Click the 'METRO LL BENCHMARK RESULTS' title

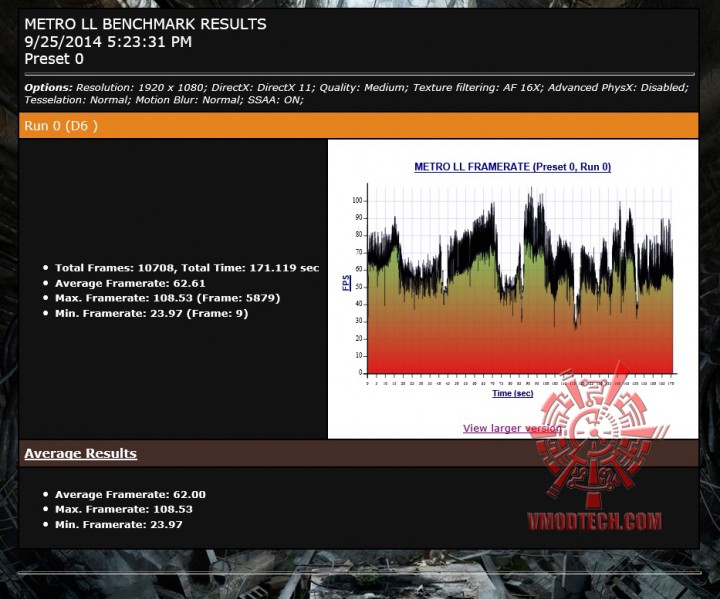coord(145,24)
